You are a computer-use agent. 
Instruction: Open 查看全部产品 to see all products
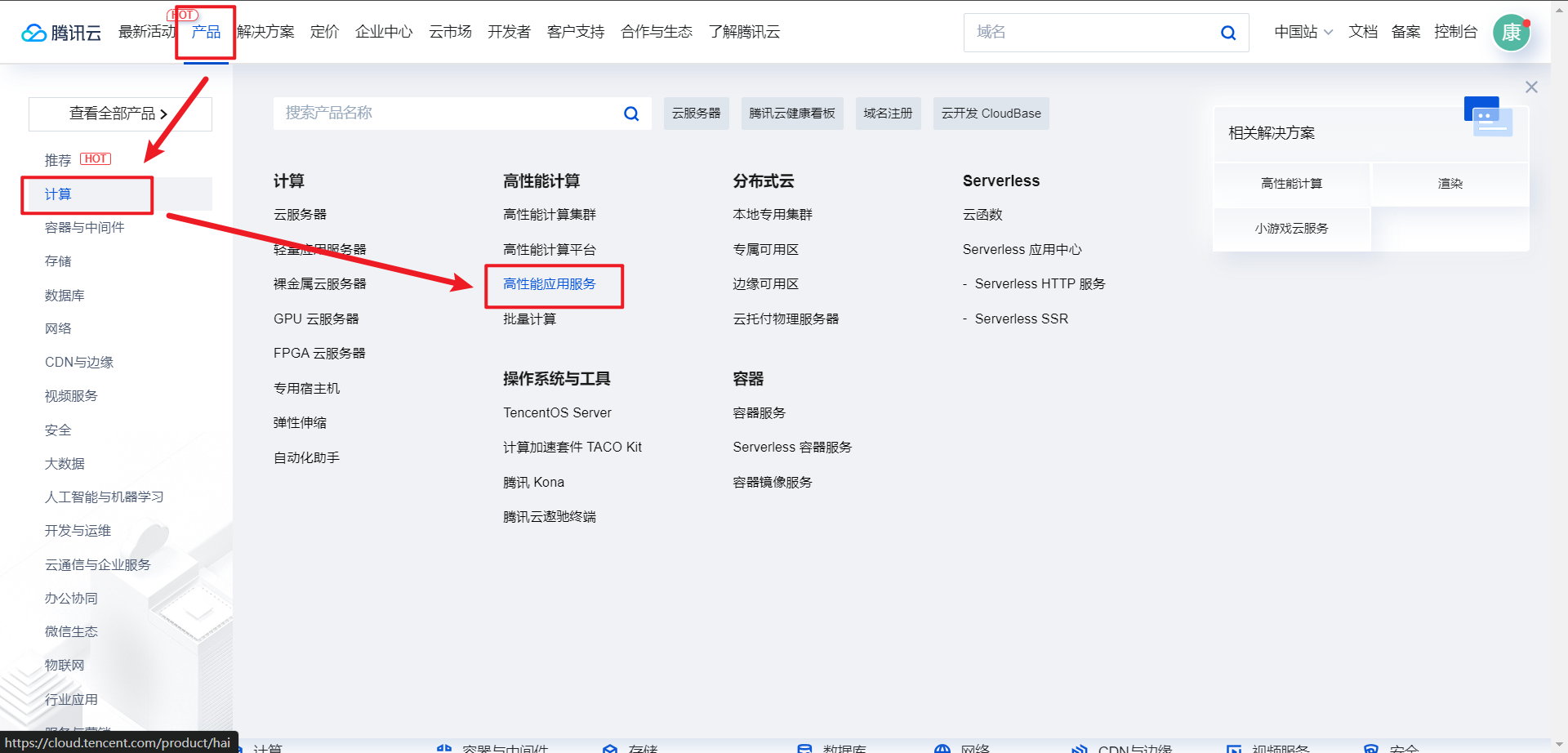[x=119, y=114]
